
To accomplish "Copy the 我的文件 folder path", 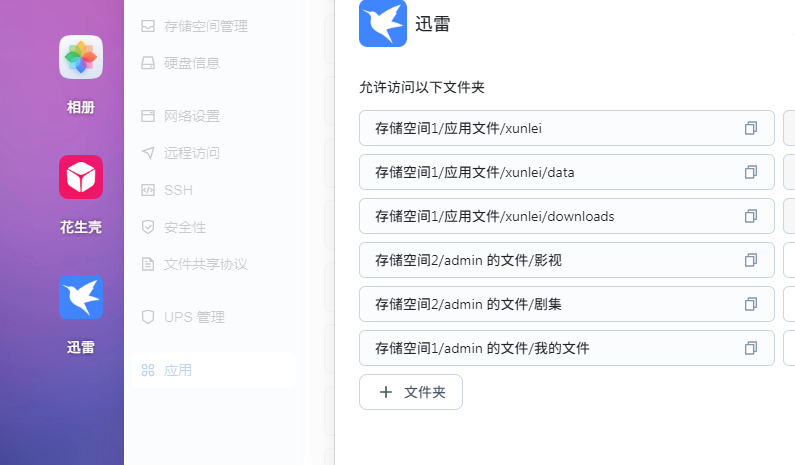I will pos(750,348).
